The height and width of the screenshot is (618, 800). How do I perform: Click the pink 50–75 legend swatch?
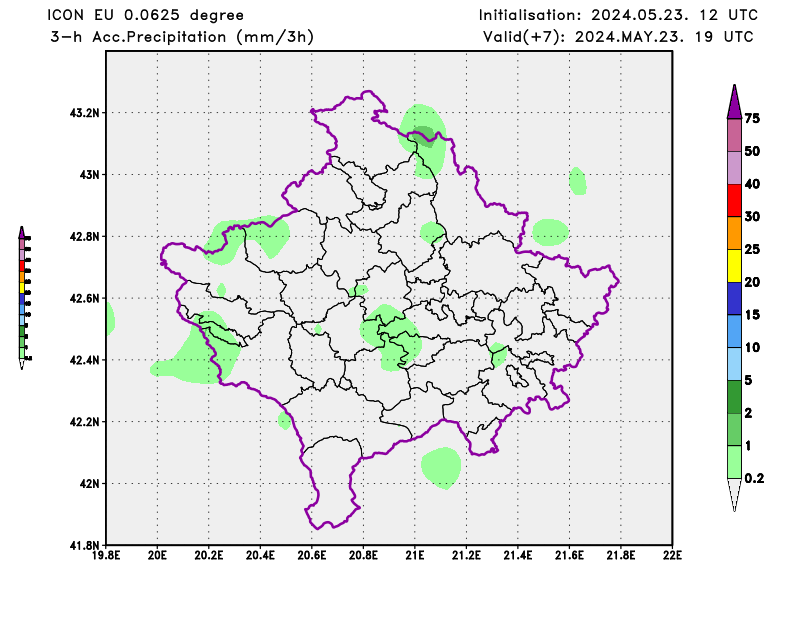click(734, 135)
